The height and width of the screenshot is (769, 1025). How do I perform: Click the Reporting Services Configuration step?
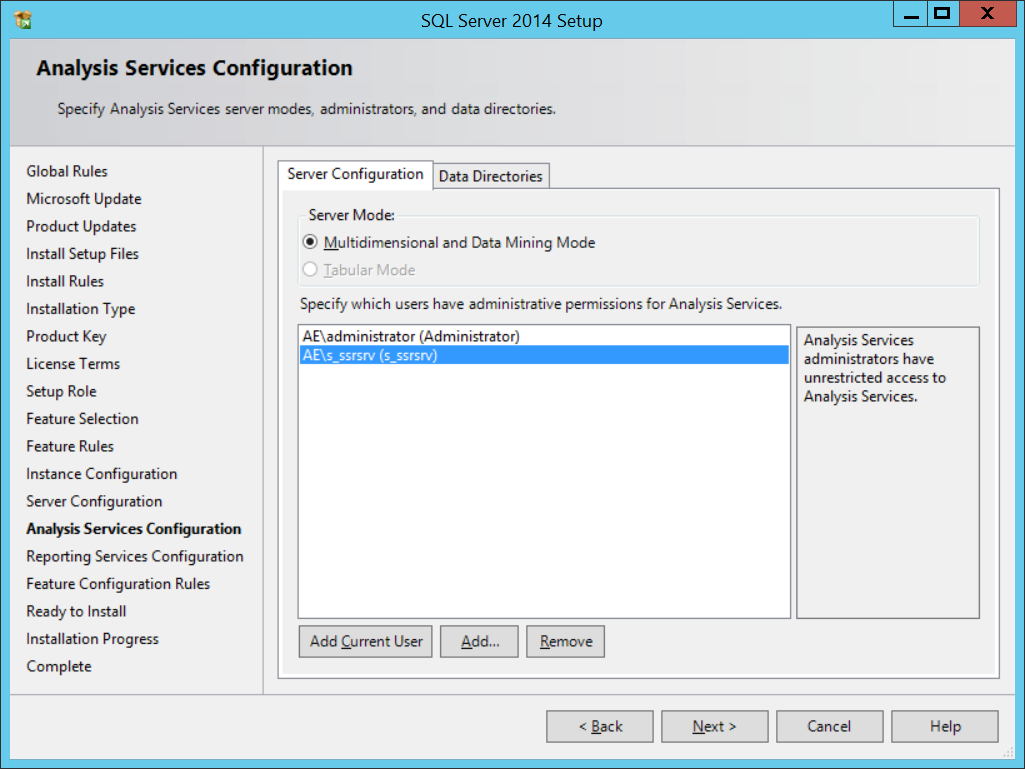(x=135, y=557)
